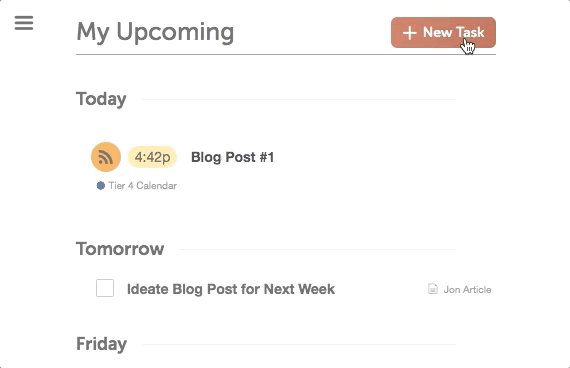Open Ideate Blog Post for Next Week title
Screen dimensions: 570x368
(231, 289)
